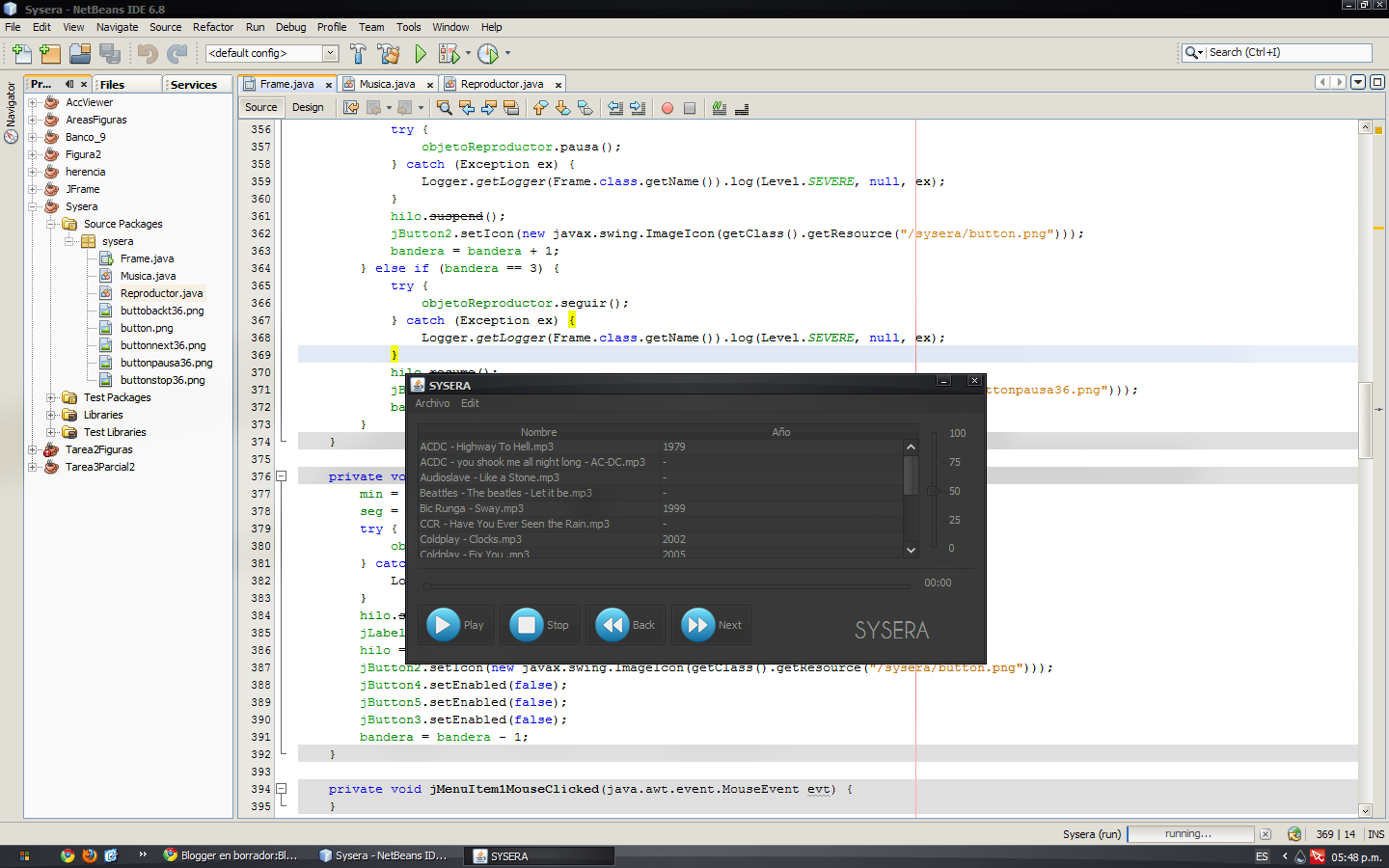Click song list scrollbar down arrow in SYSERA
The image size is (1389, 868).
(911, 550)
